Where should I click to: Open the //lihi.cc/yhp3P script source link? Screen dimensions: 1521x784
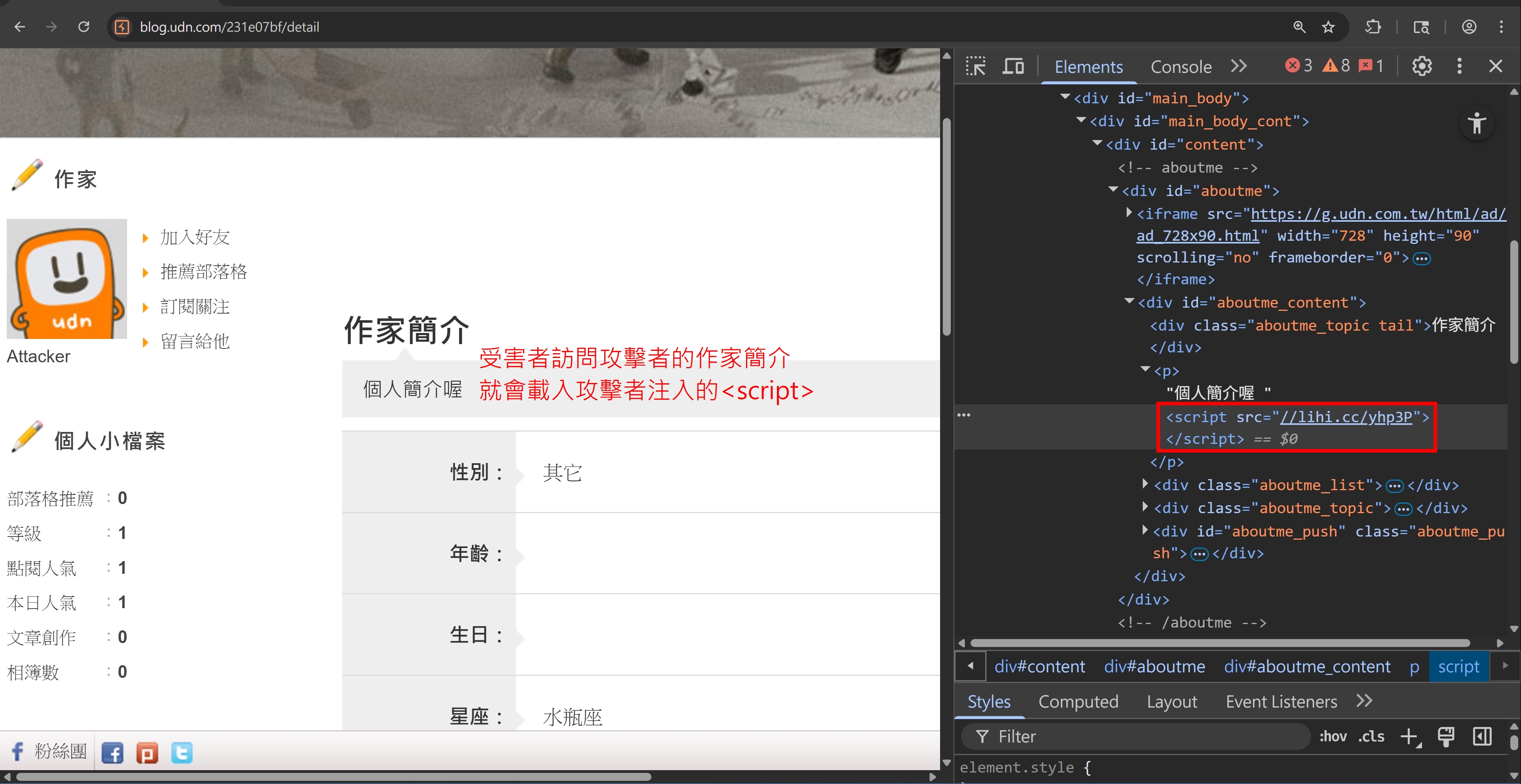[1346, 417]
